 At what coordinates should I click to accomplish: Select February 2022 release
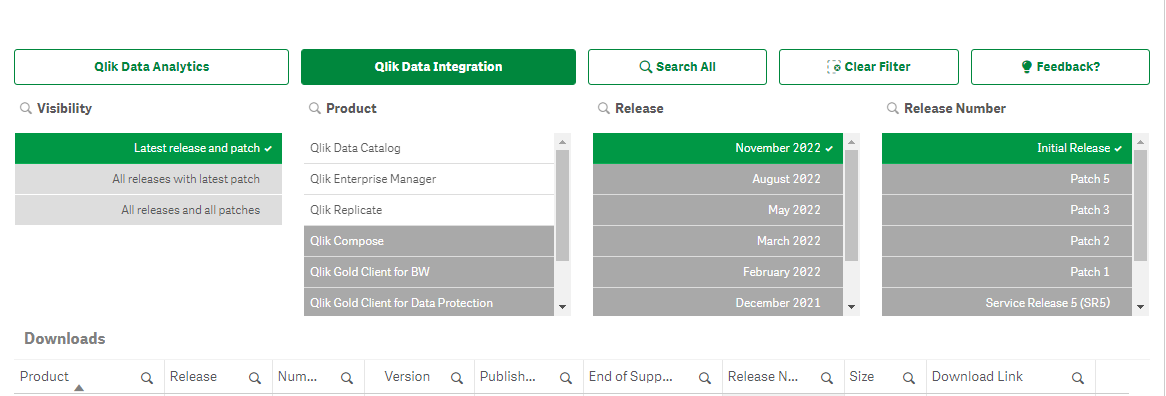pyautogui.click(x=718, y=272)
